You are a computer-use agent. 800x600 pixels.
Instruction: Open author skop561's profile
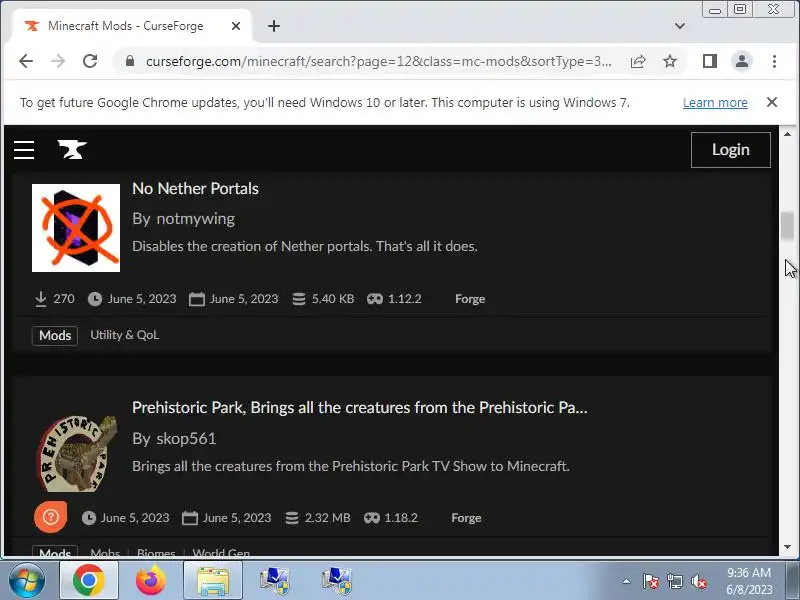click(186, 439)
